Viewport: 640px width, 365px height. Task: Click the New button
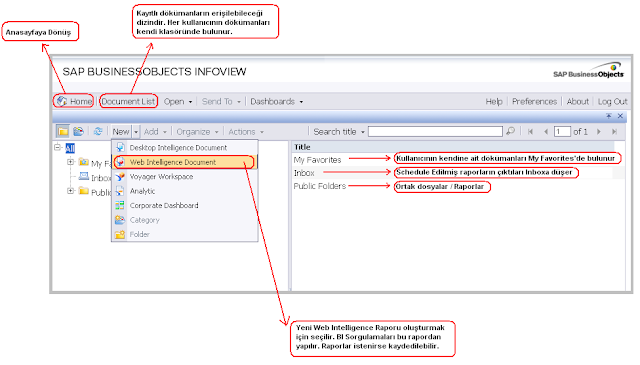121,132
